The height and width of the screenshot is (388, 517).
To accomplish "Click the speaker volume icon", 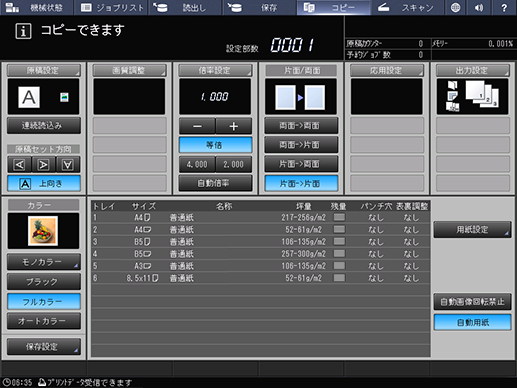I will pos(479,7).
